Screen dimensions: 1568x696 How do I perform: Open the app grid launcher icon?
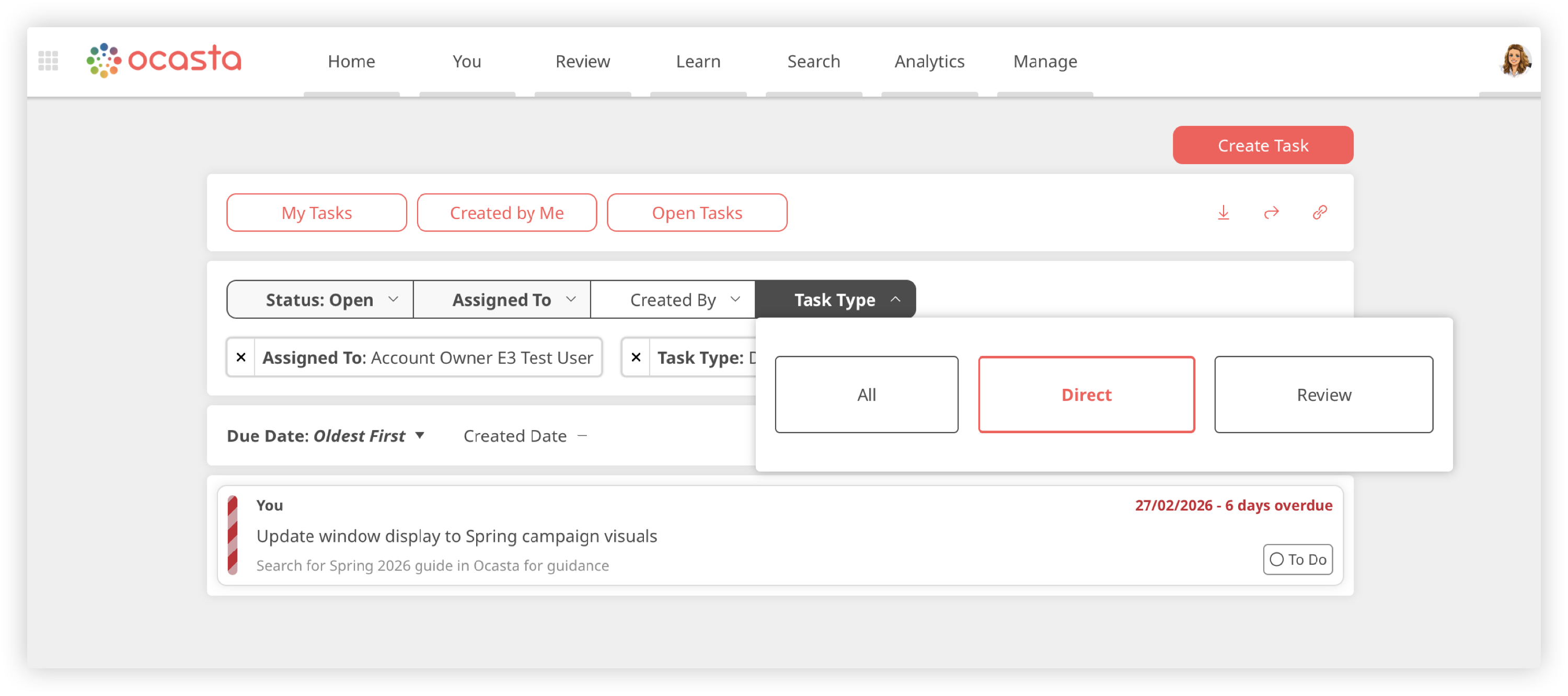click(48, 61)
